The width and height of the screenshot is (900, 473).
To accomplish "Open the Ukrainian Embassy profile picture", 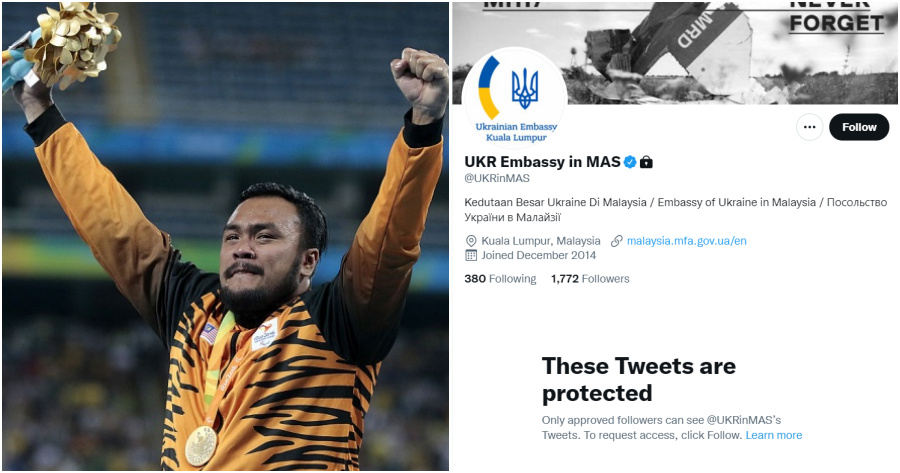I will point(514,99).
